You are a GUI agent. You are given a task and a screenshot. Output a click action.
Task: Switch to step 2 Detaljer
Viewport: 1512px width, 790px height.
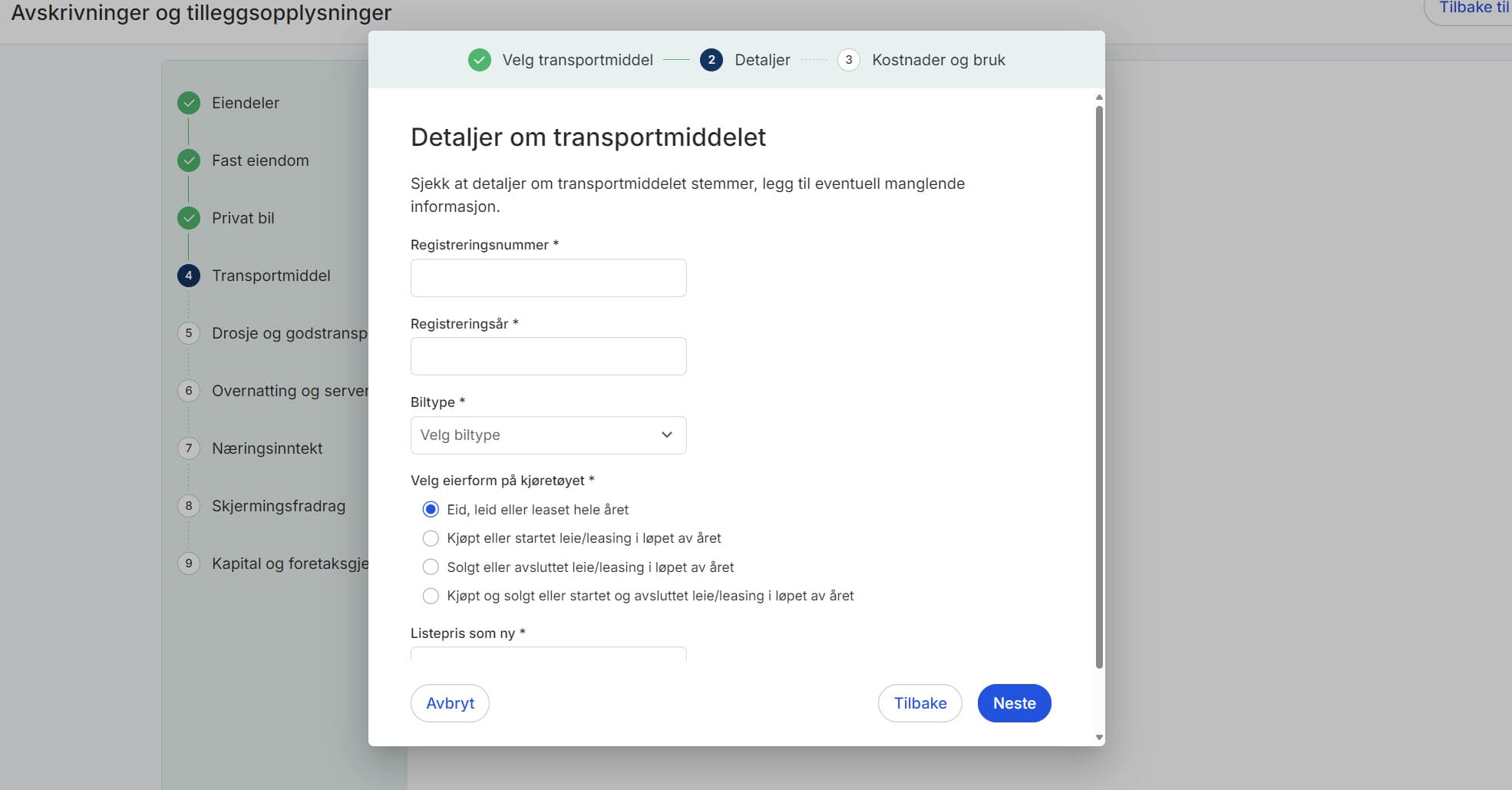coord(711,59)
